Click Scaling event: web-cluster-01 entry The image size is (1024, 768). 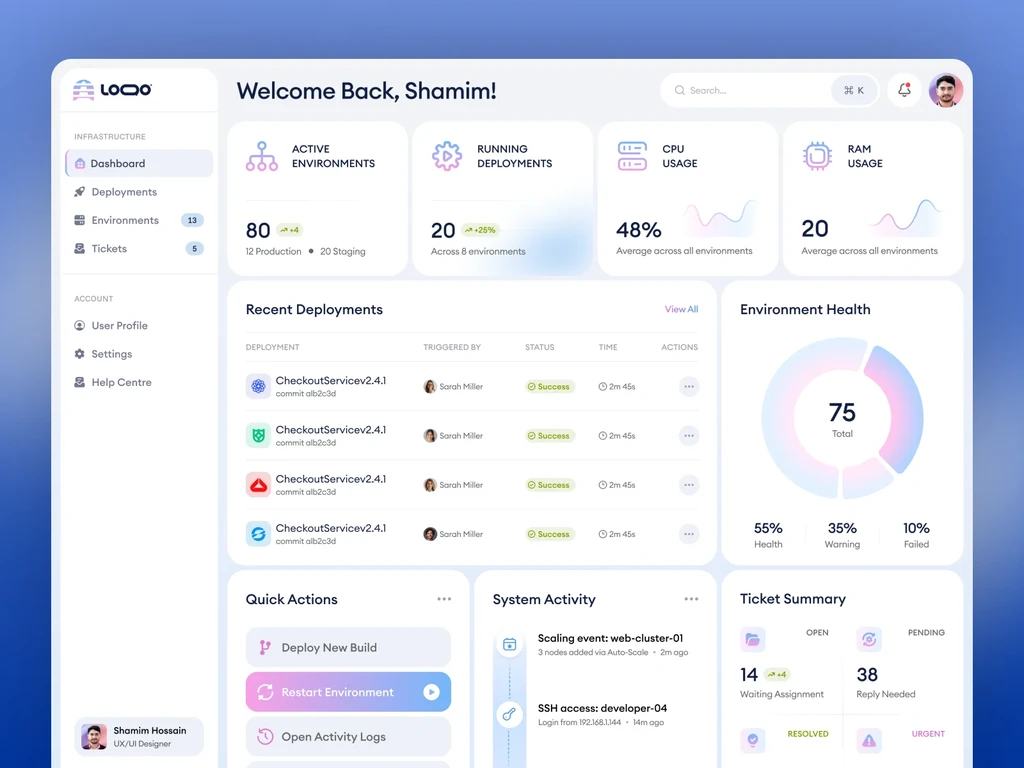click(613, 644)
